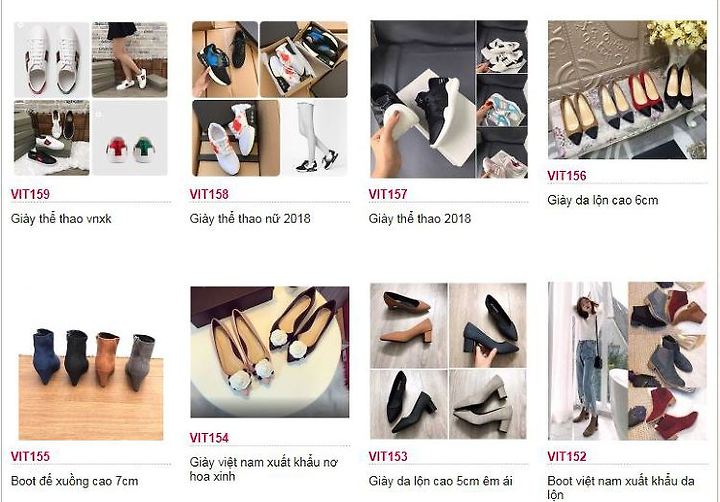Open the VIT152 product code link
Image resolution: width=720 pixels, height=502 pixels.
point(567,456)
